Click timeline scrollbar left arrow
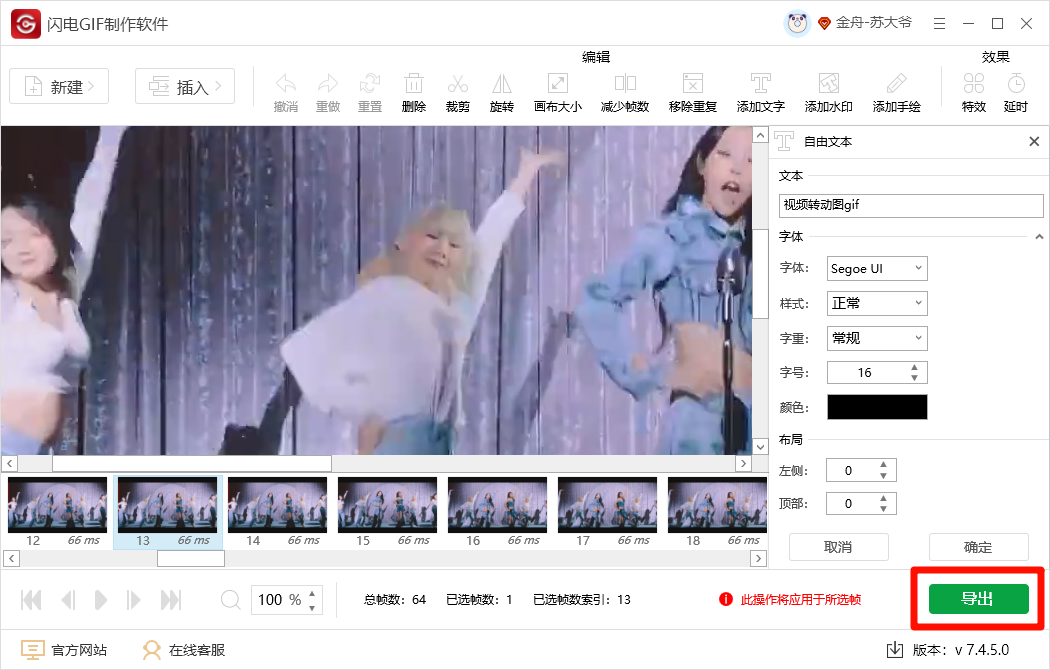Screen dimensions: 1050x670 click(x=11, y=558)
